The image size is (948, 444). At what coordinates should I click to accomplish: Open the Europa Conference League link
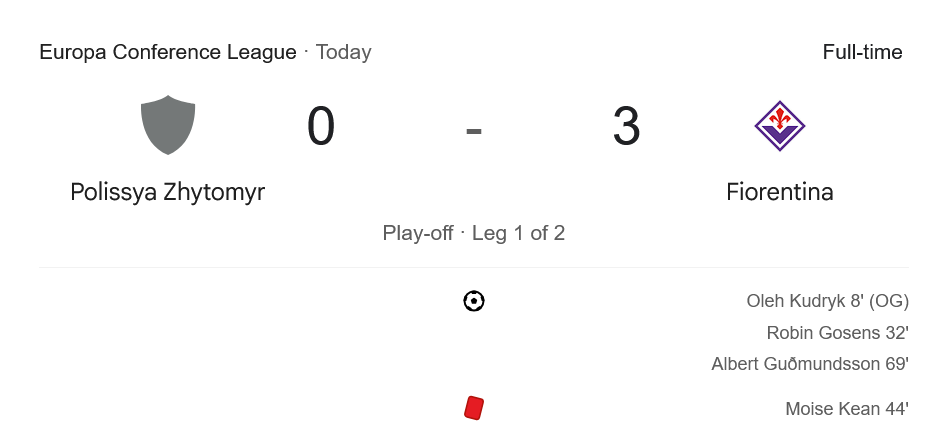[168, 52]
